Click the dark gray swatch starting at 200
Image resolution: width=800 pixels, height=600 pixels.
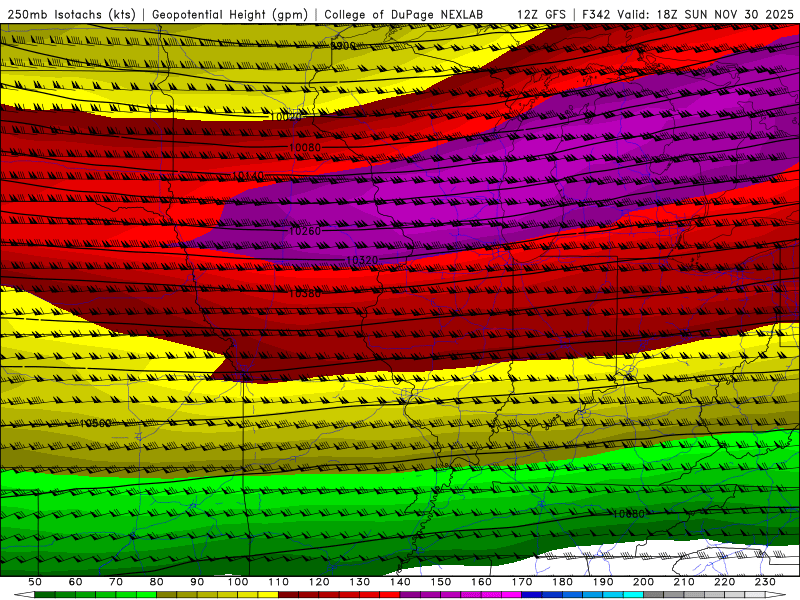(654, 595)
